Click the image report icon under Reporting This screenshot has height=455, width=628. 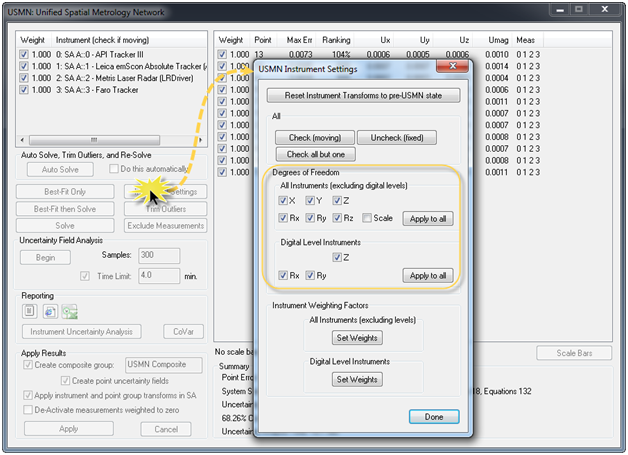[69, 311]
